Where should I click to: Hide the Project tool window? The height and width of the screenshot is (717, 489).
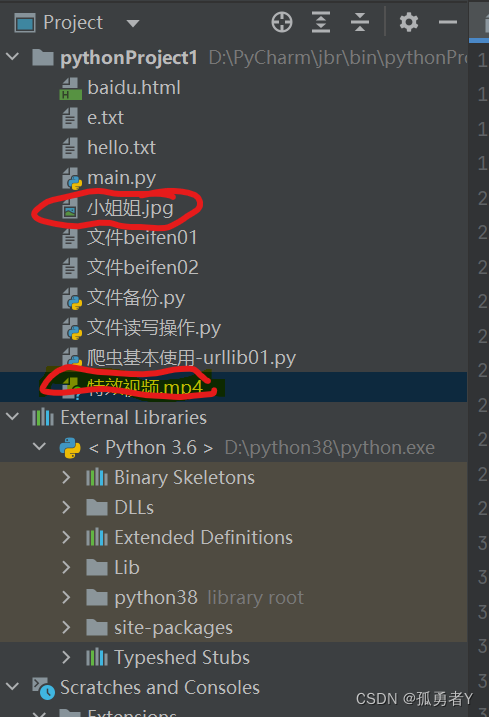pos(447,22)
